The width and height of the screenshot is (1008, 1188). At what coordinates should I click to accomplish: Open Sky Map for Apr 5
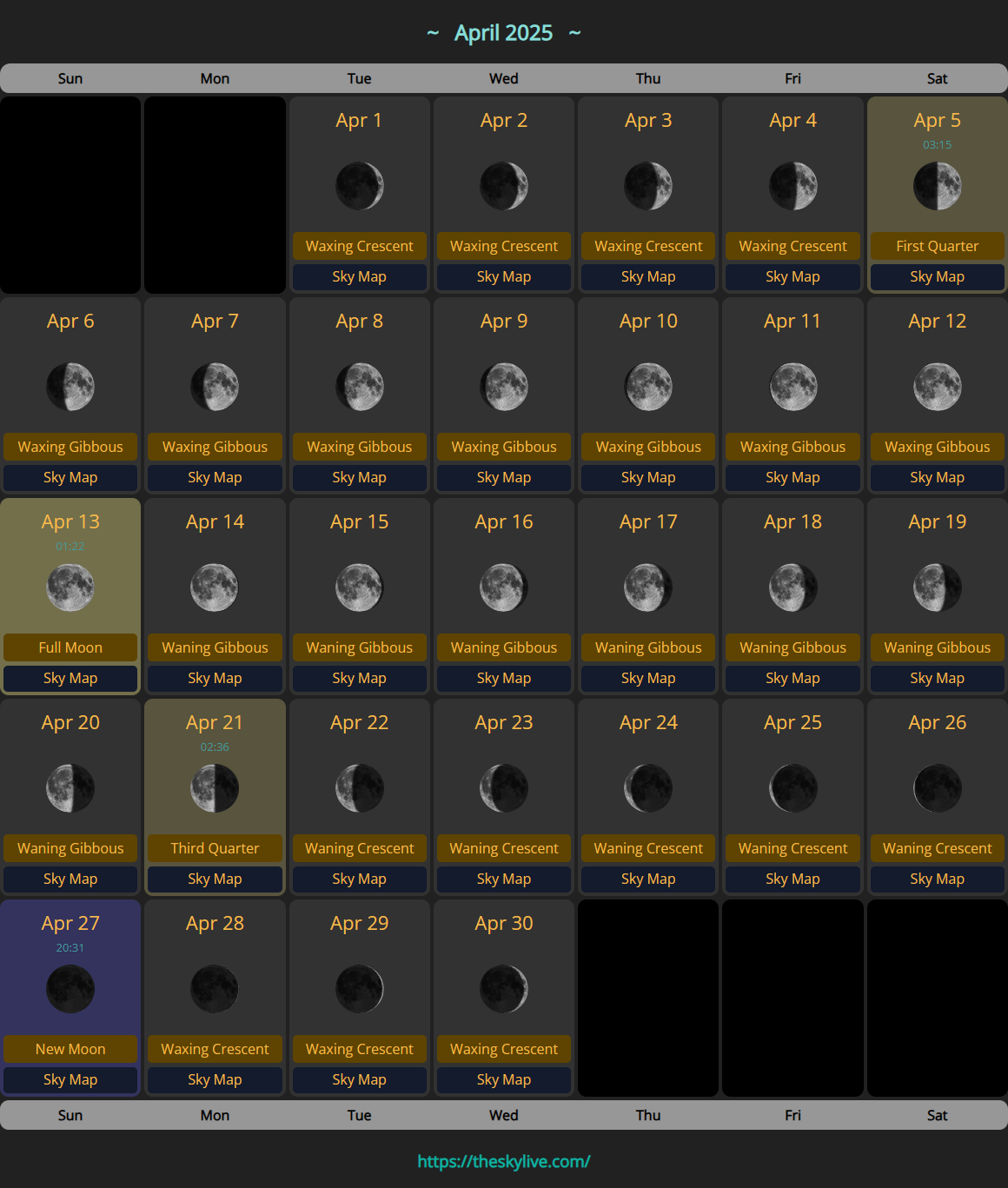937,276
